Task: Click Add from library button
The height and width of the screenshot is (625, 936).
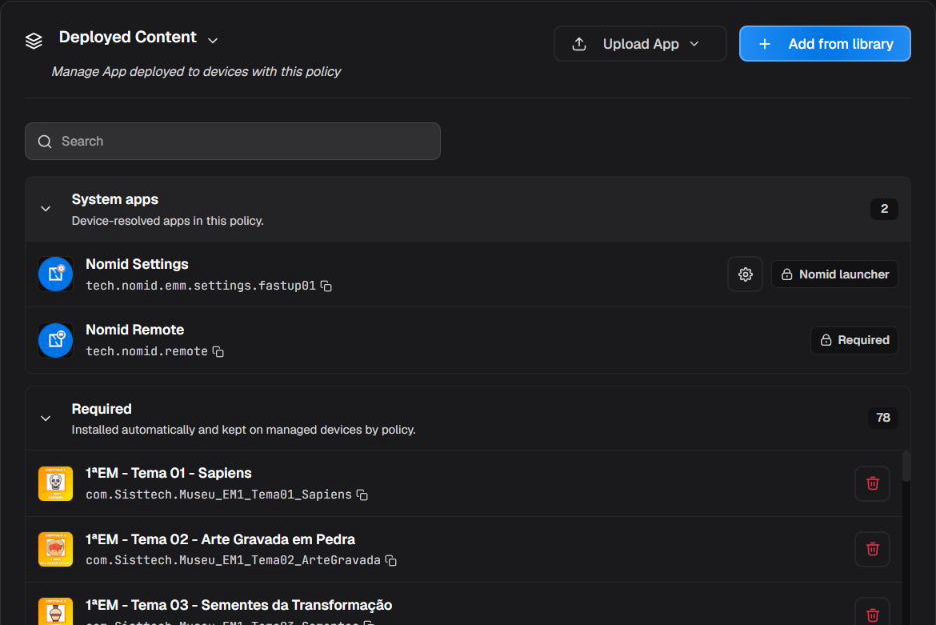Action: click(x=824, y=44)
